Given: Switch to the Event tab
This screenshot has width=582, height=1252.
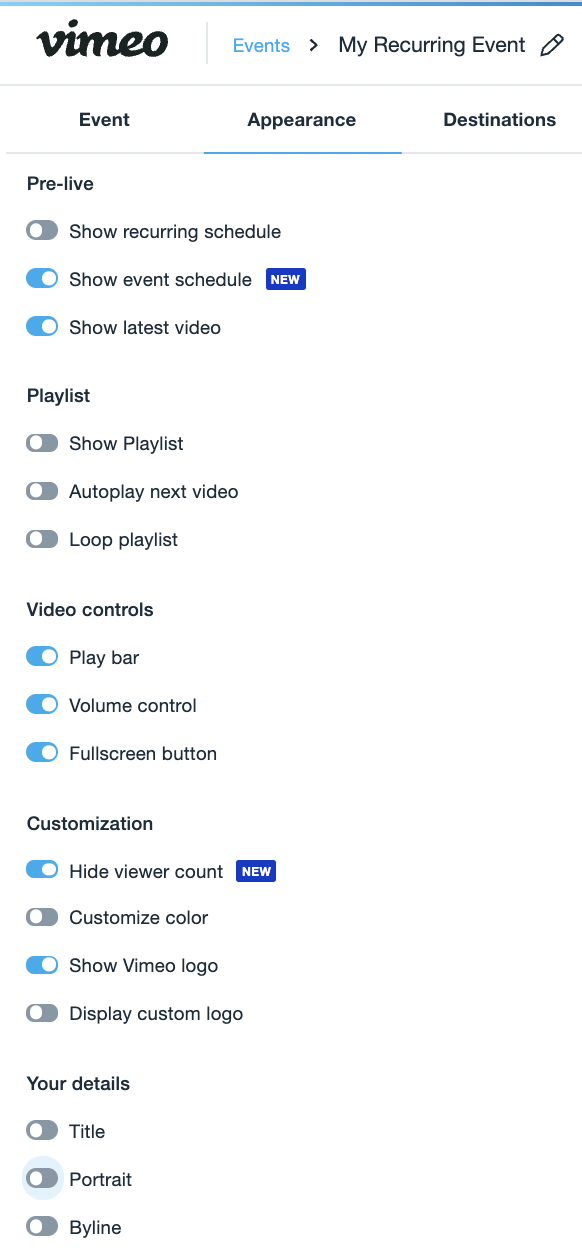Looking at the screenshot, I should point(104,120).
